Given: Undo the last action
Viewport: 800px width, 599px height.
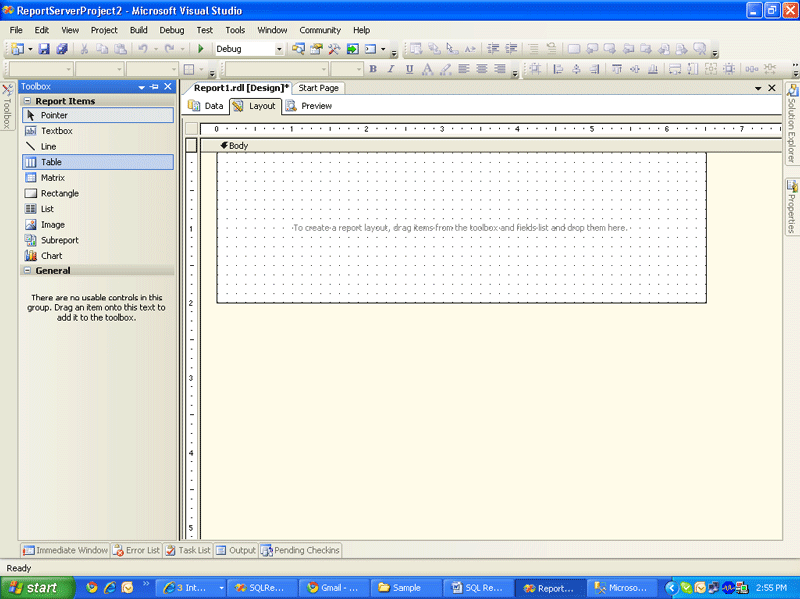Looking at the screenshot, I should [143, 49].
